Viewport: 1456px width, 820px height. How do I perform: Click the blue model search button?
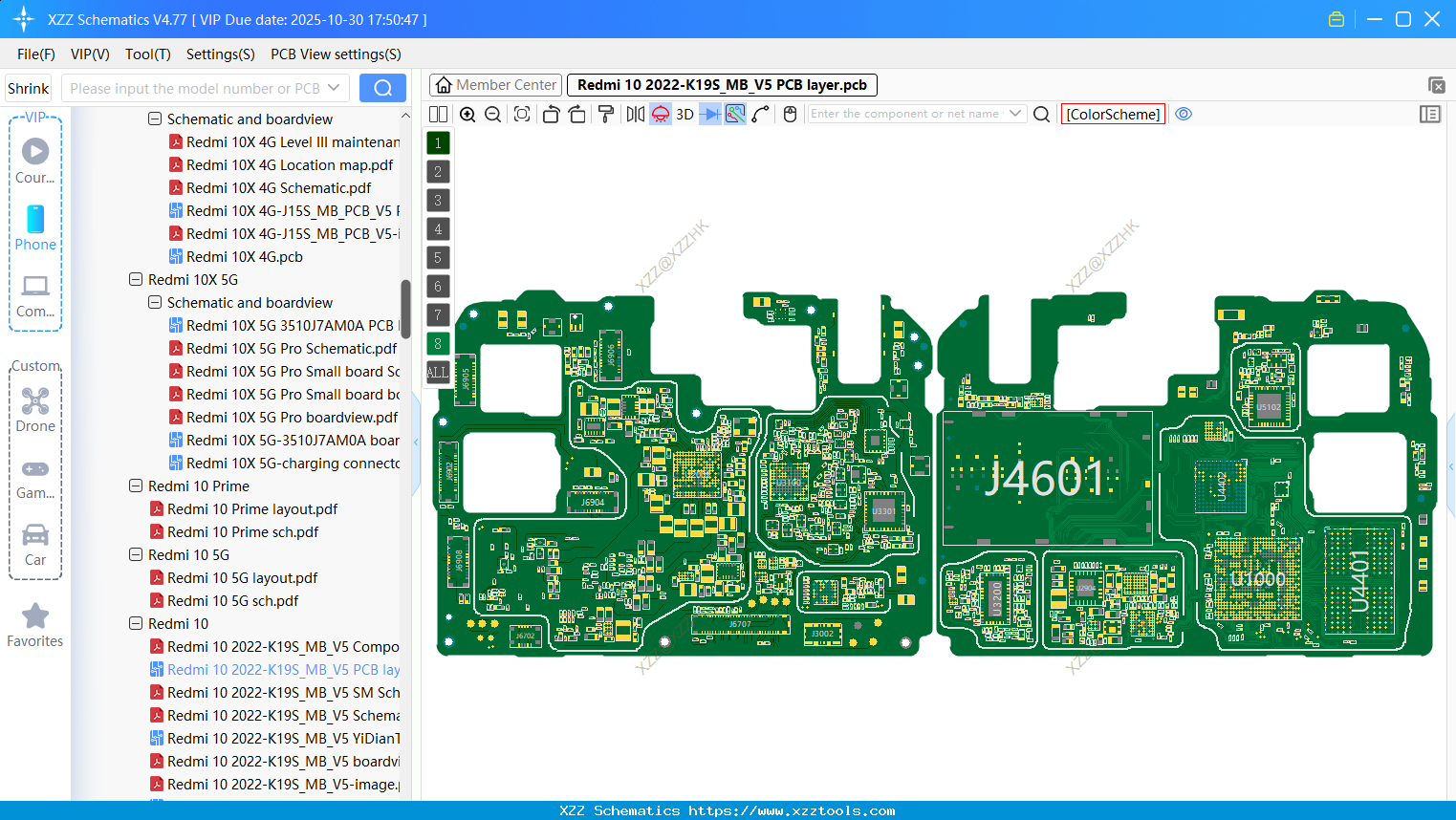coord(382,88)
